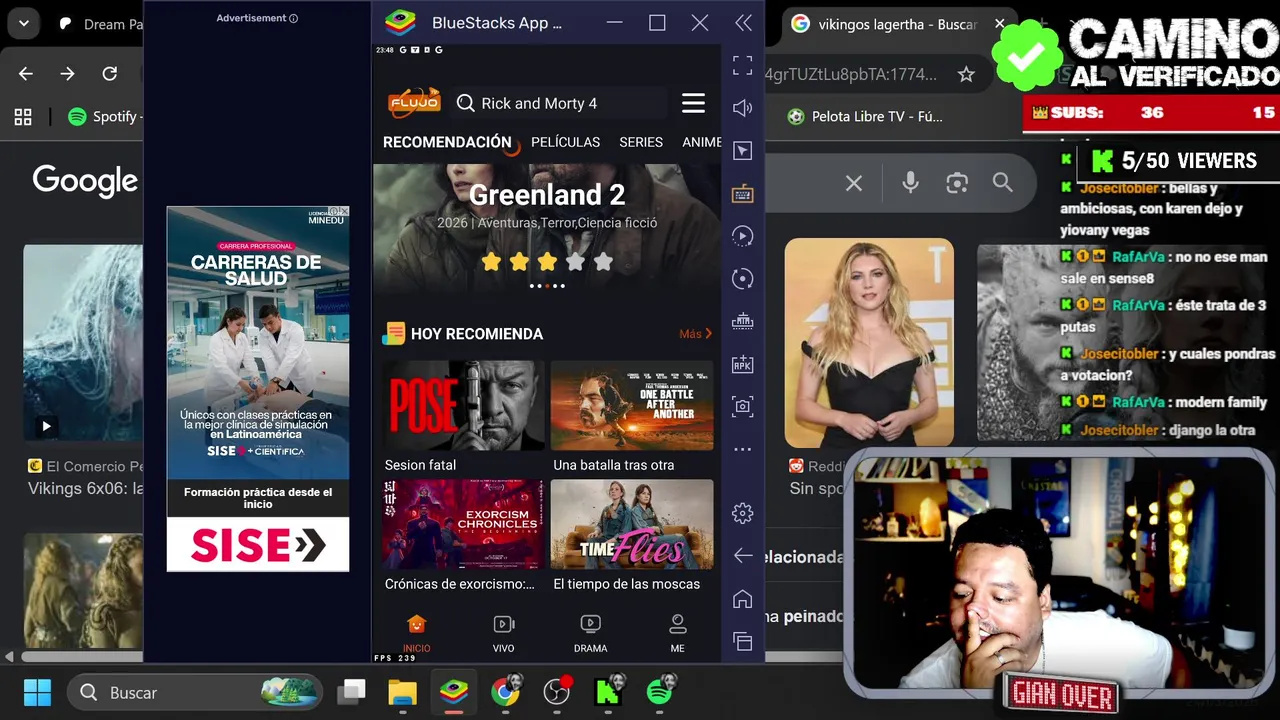
Task: Open the BlueStacks keyboard controls icon
Action: (x=742, y=193)
